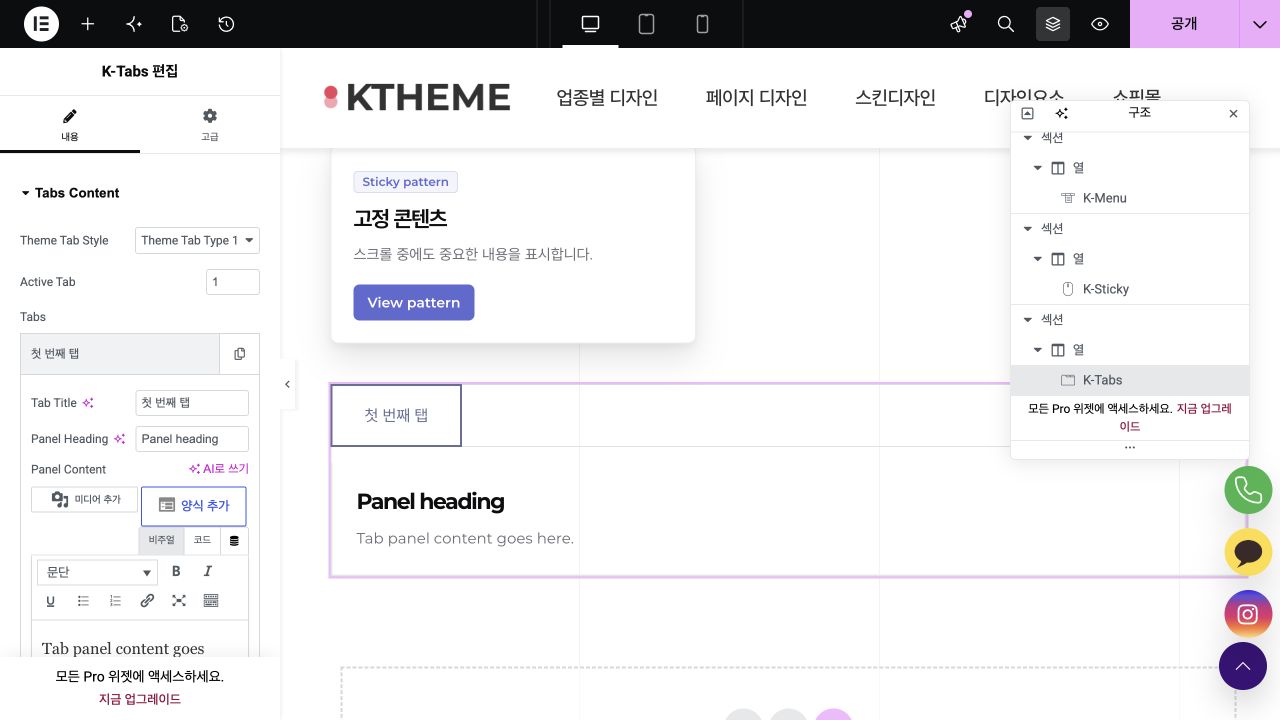1280x720 pixels.
Task: Open the 문단 paragraph format dropdown
Action: [98, 572]
